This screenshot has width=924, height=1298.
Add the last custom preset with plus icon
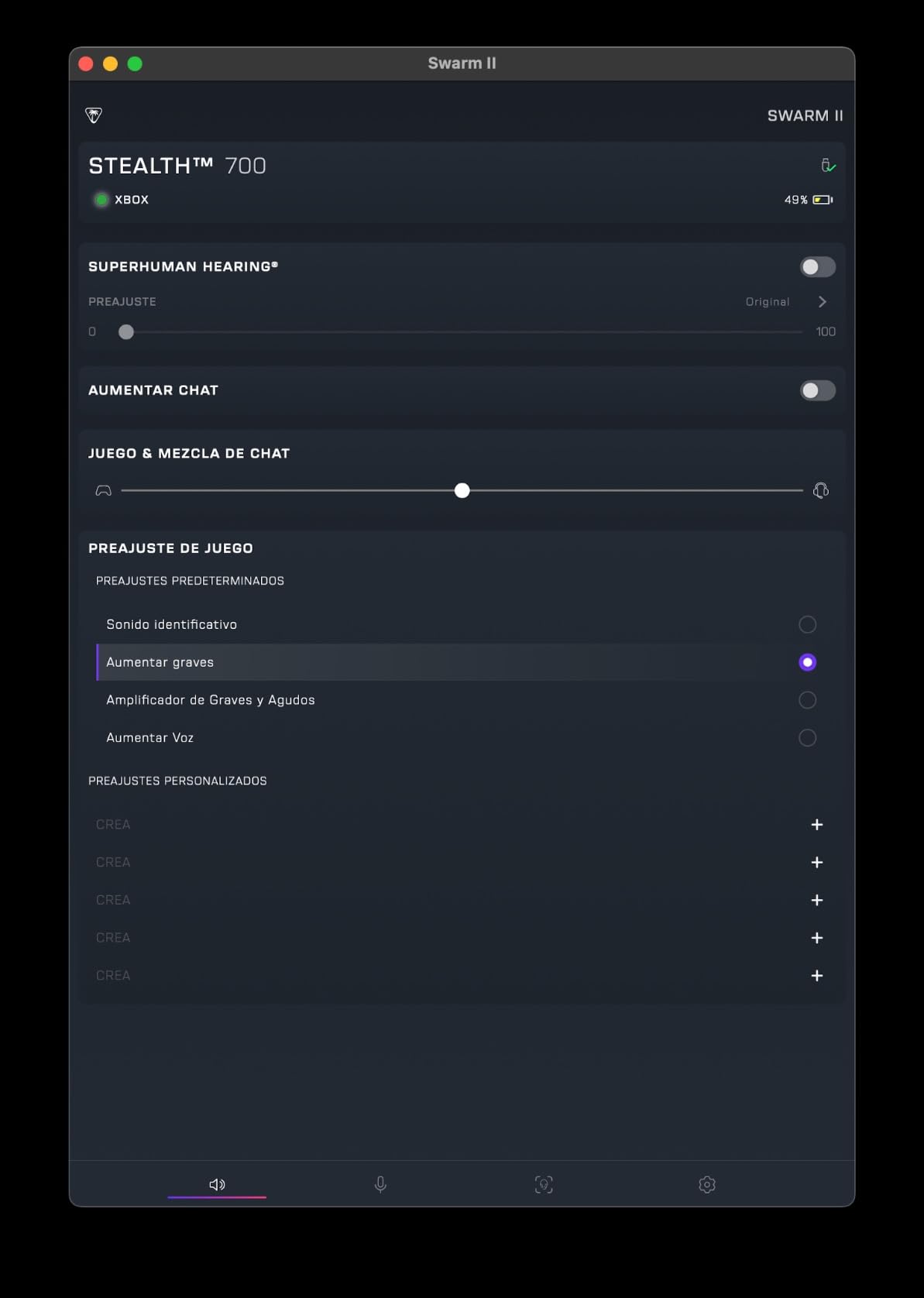point(816,976)
